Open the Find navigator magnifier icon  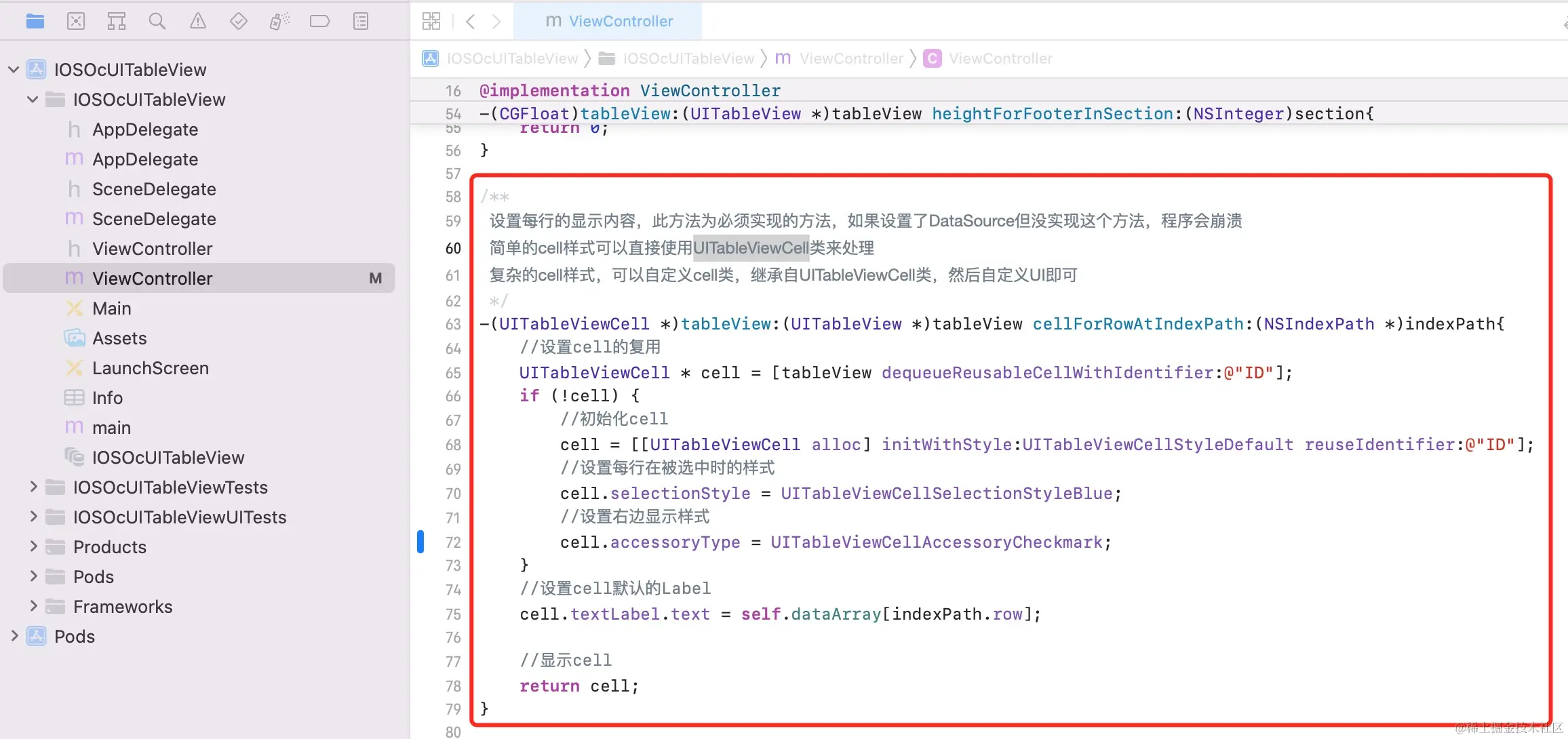pos(157,22)
